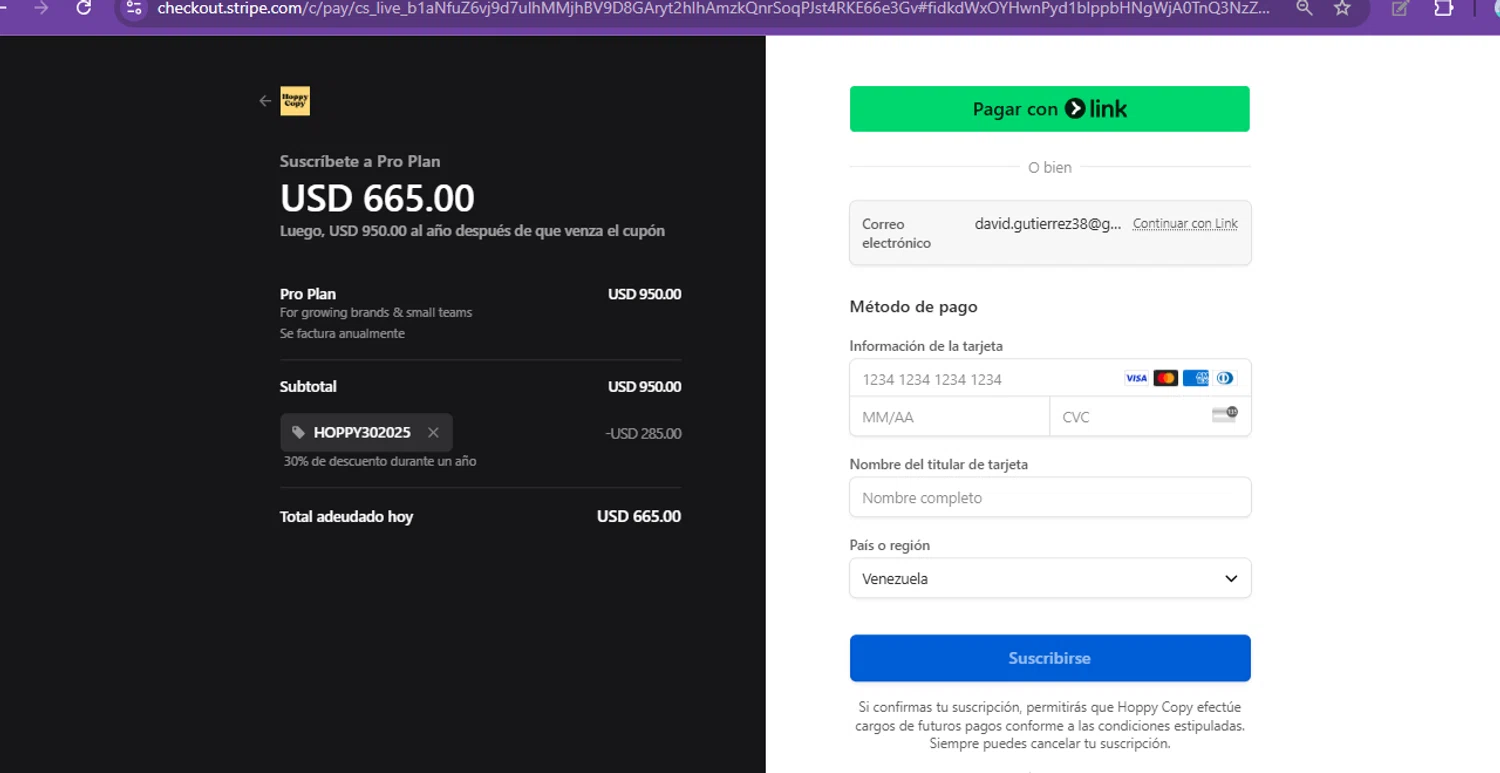Remove the HOPPY302025 coupon with the X
1500x773 pixels.
click(x=433, y=433)
